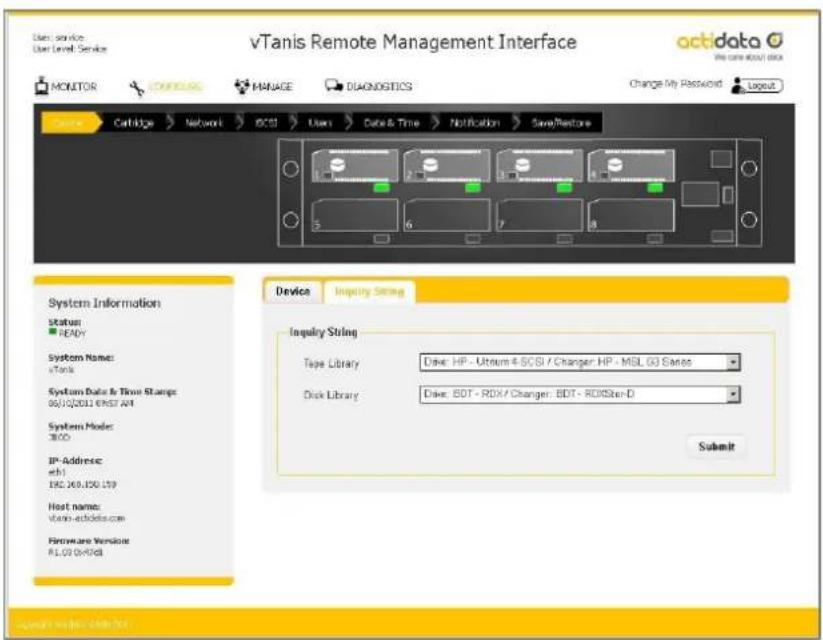Viewport: 823px width, 640px height.
Task: Open the Disk Library inquiry string dropdown
Action: (580, 394)
